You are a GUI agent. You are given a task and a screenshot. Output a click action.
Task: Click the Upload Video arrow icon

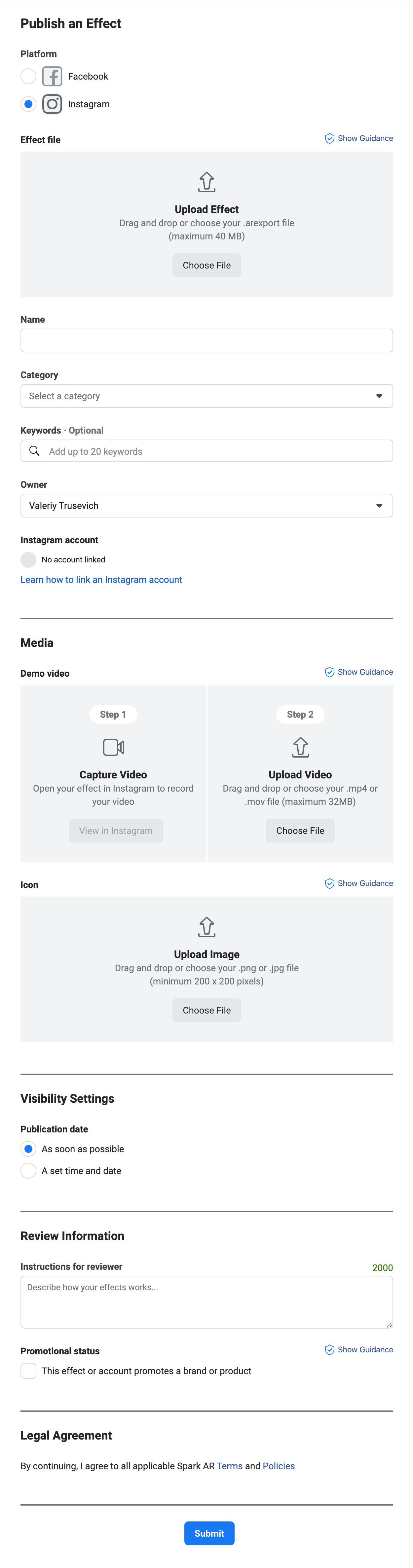click(x=300, y=747)
